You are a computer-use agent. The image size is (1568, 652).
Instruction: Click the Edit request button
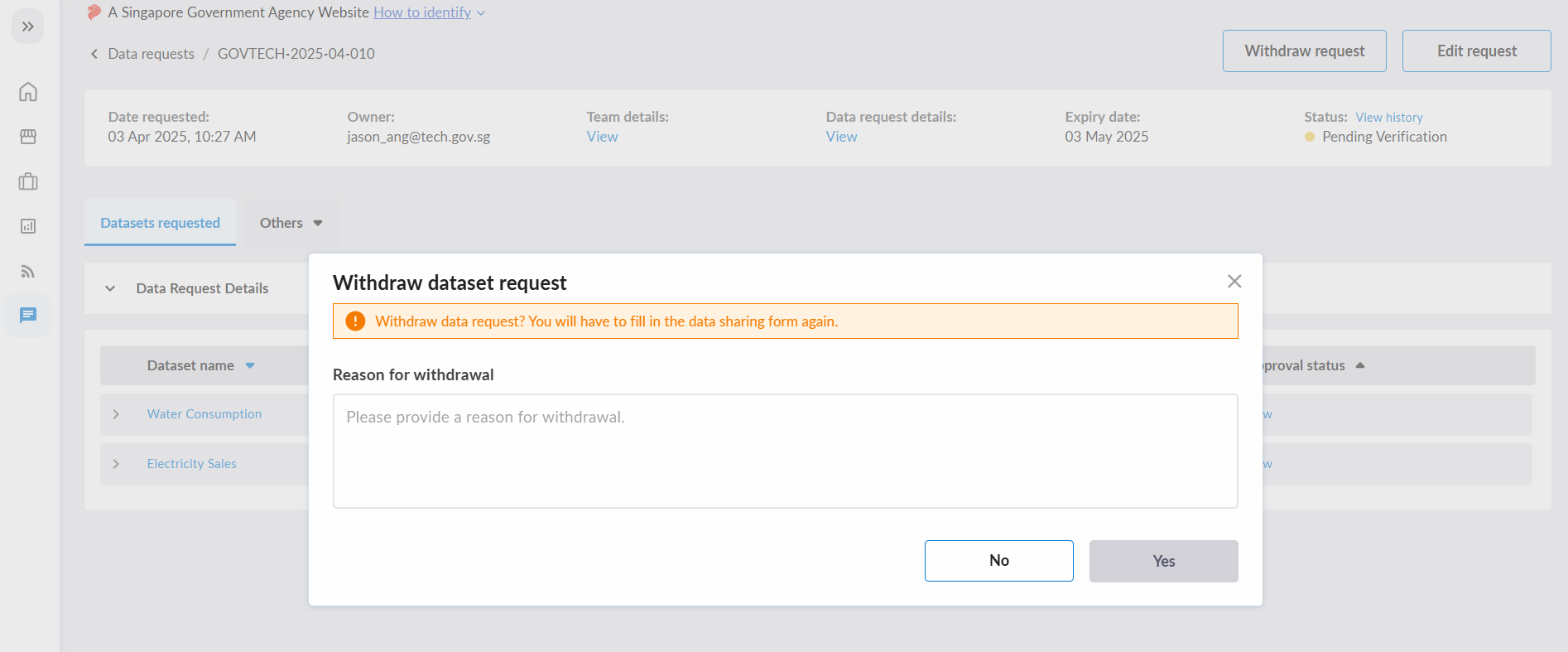coord(1477,51)
